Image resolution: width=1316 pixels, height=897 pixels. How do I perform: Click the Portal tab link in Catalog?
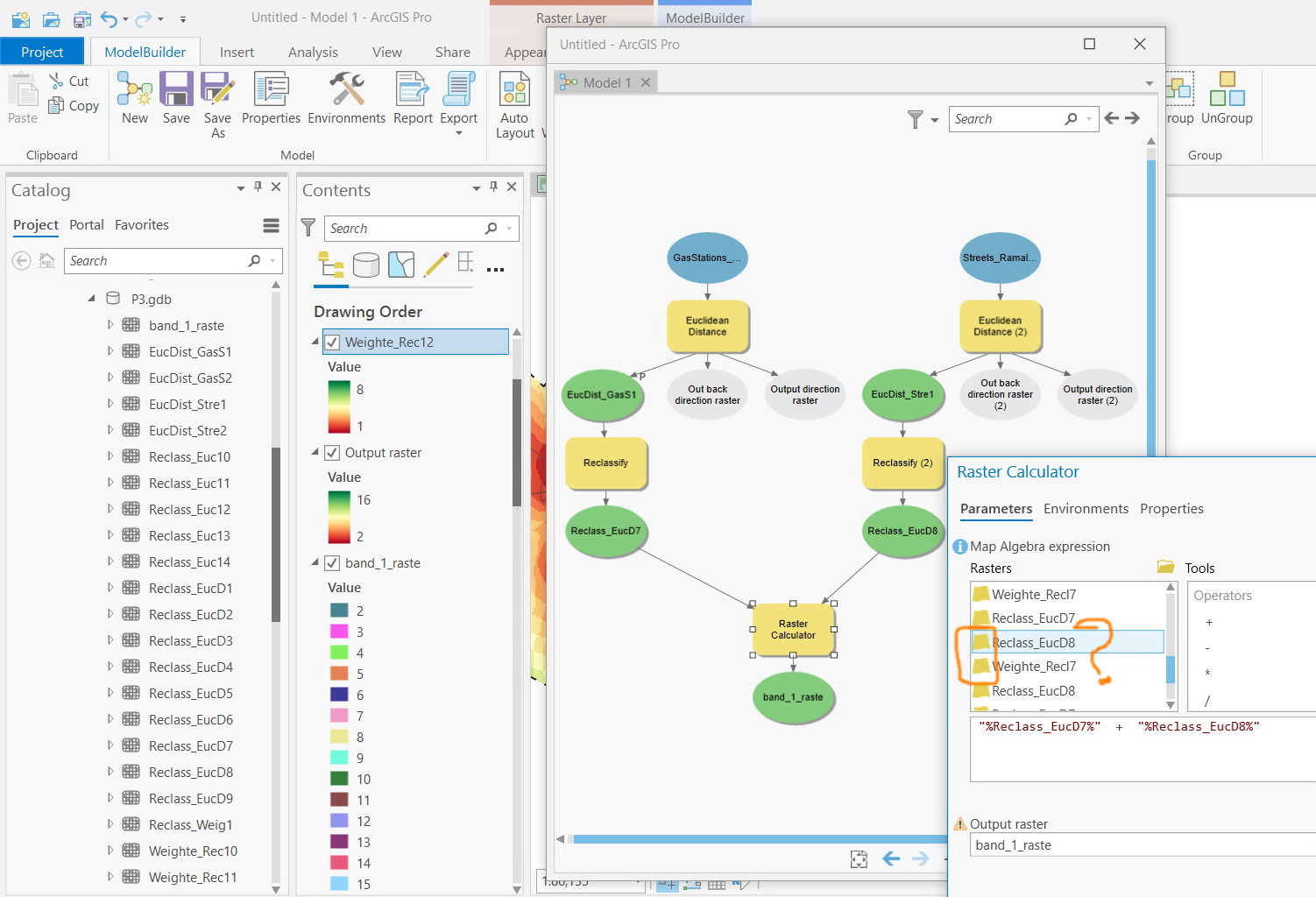pyautogui.click(x=87, y=225)
